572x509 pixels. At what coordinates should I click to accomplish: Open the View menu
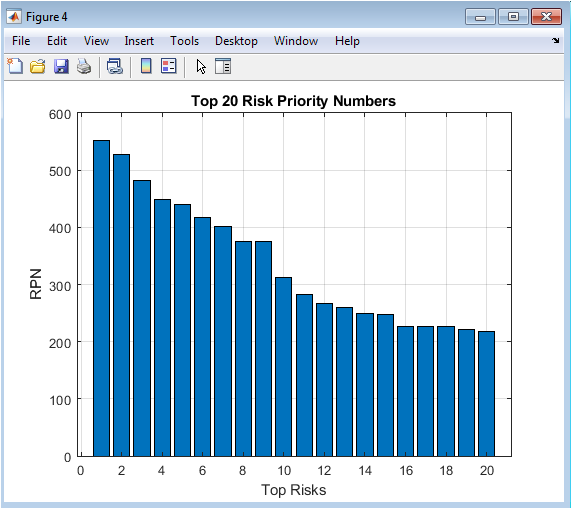point(96,41)
